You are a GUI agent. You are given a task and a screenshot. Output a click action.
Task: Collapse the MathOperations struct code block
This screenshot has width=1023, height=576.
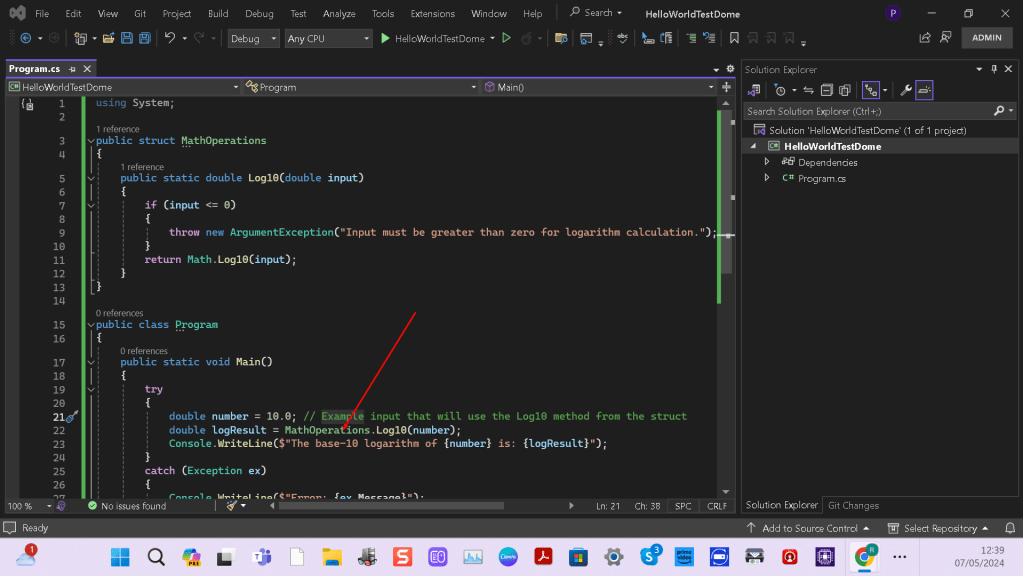click(91, 141)
